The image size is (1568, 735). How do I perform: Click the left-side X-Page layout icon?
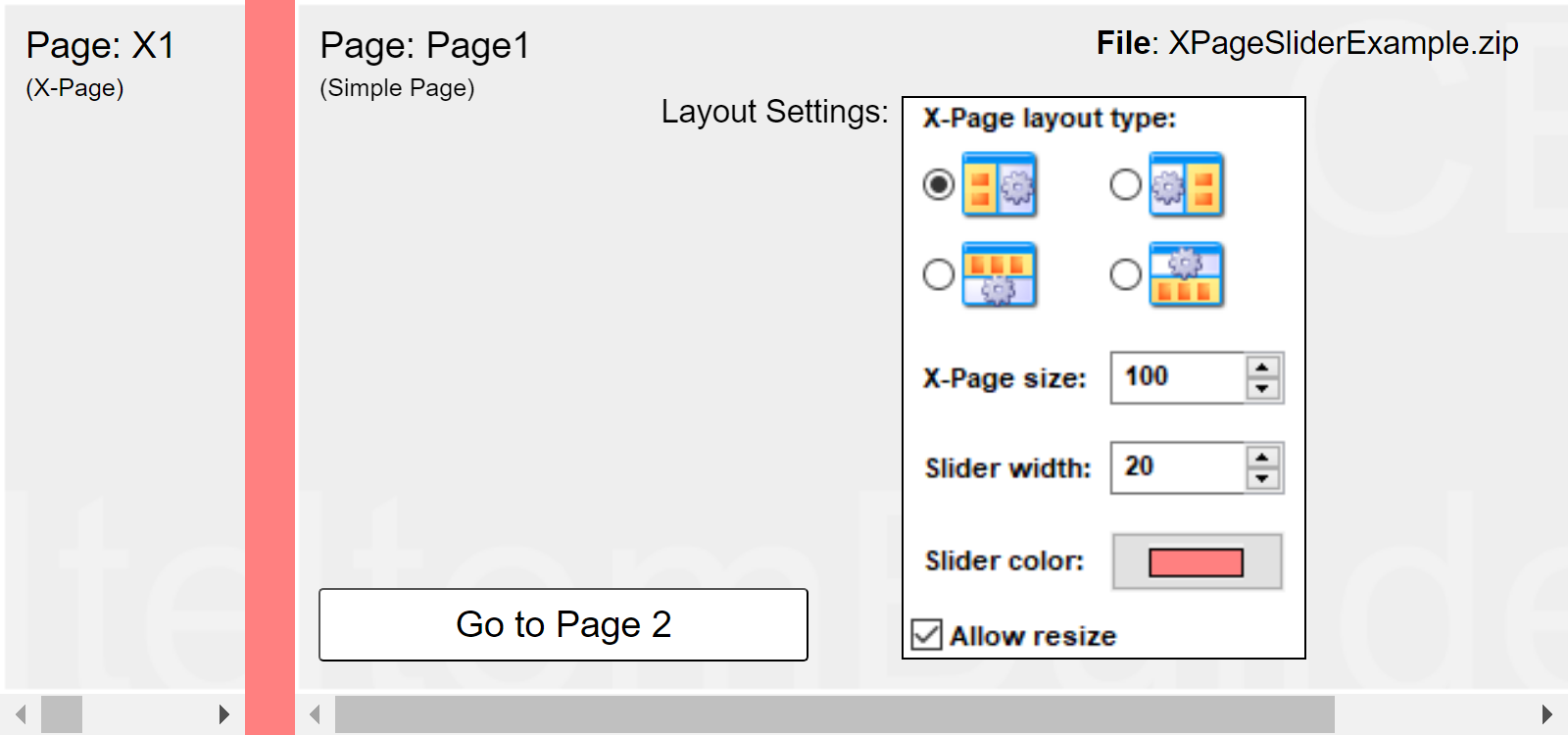coord(1000,184)
